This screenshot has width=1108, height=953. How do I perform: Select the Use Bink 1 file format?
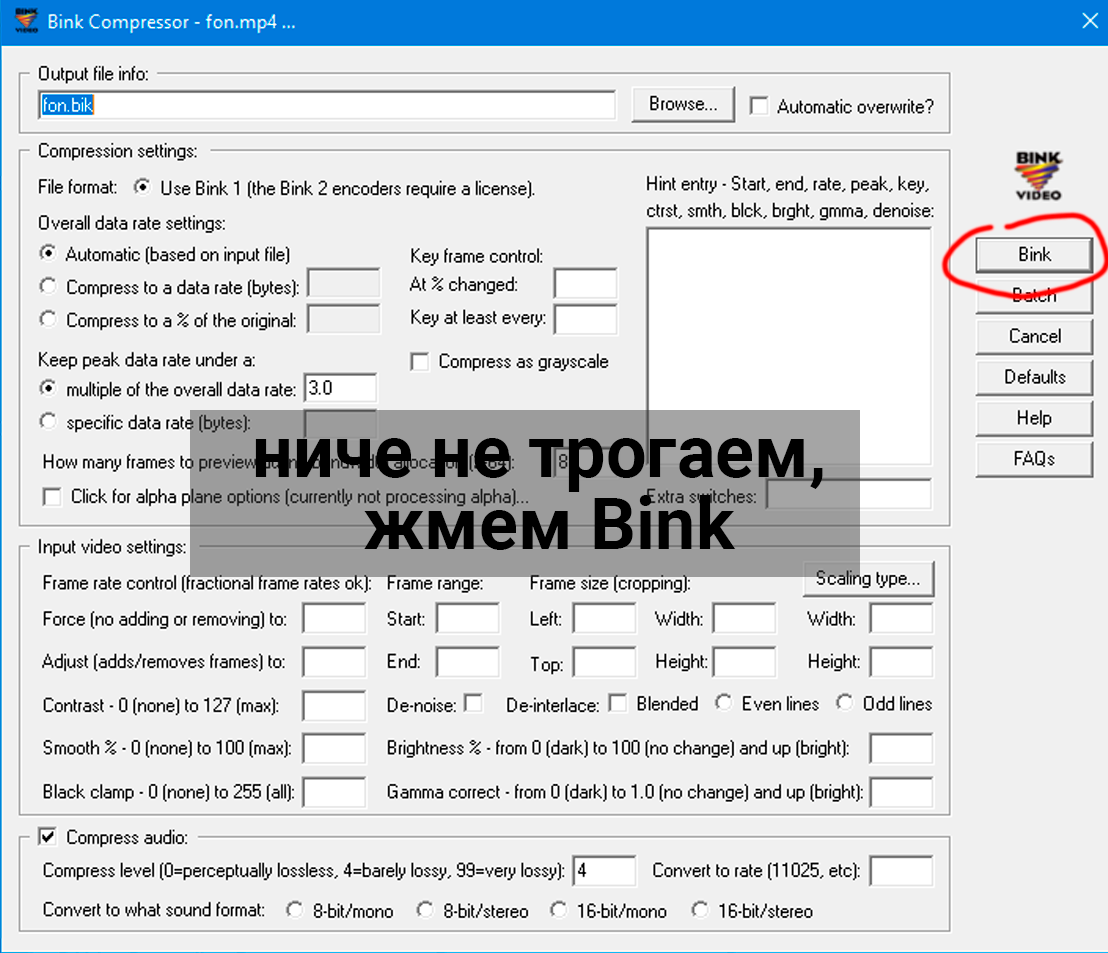[142, 187]
